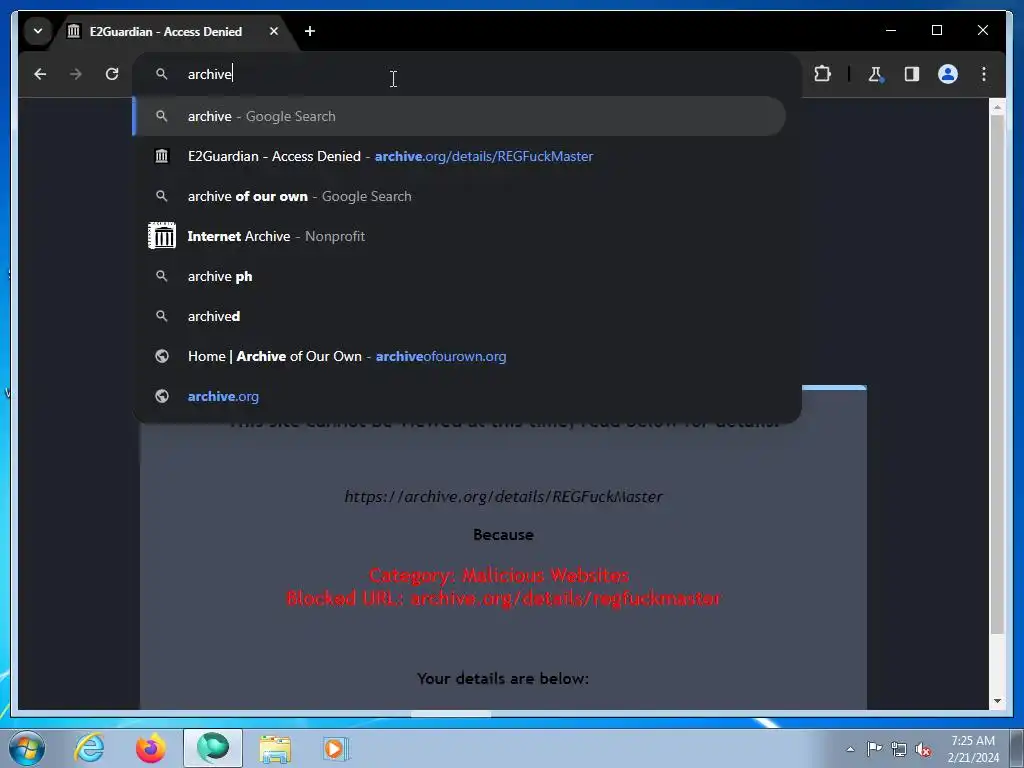
Task: Choose archive.org/details/REGFuckMaster history suggestion
Action: pyautogui.click(x=458, y=156)
